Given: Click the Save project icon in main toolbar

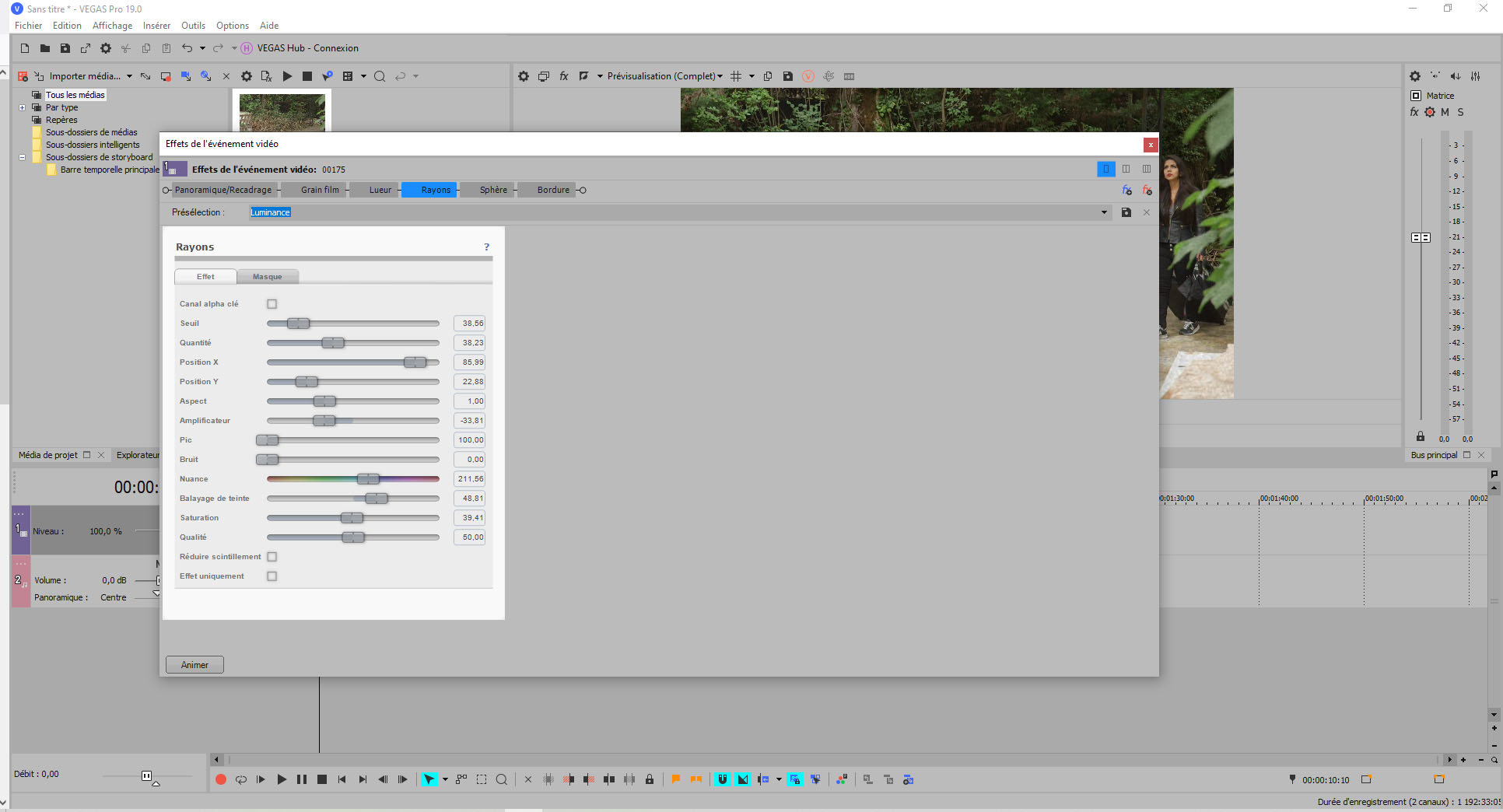Looking at the screenshot, I should coord(65,48).
